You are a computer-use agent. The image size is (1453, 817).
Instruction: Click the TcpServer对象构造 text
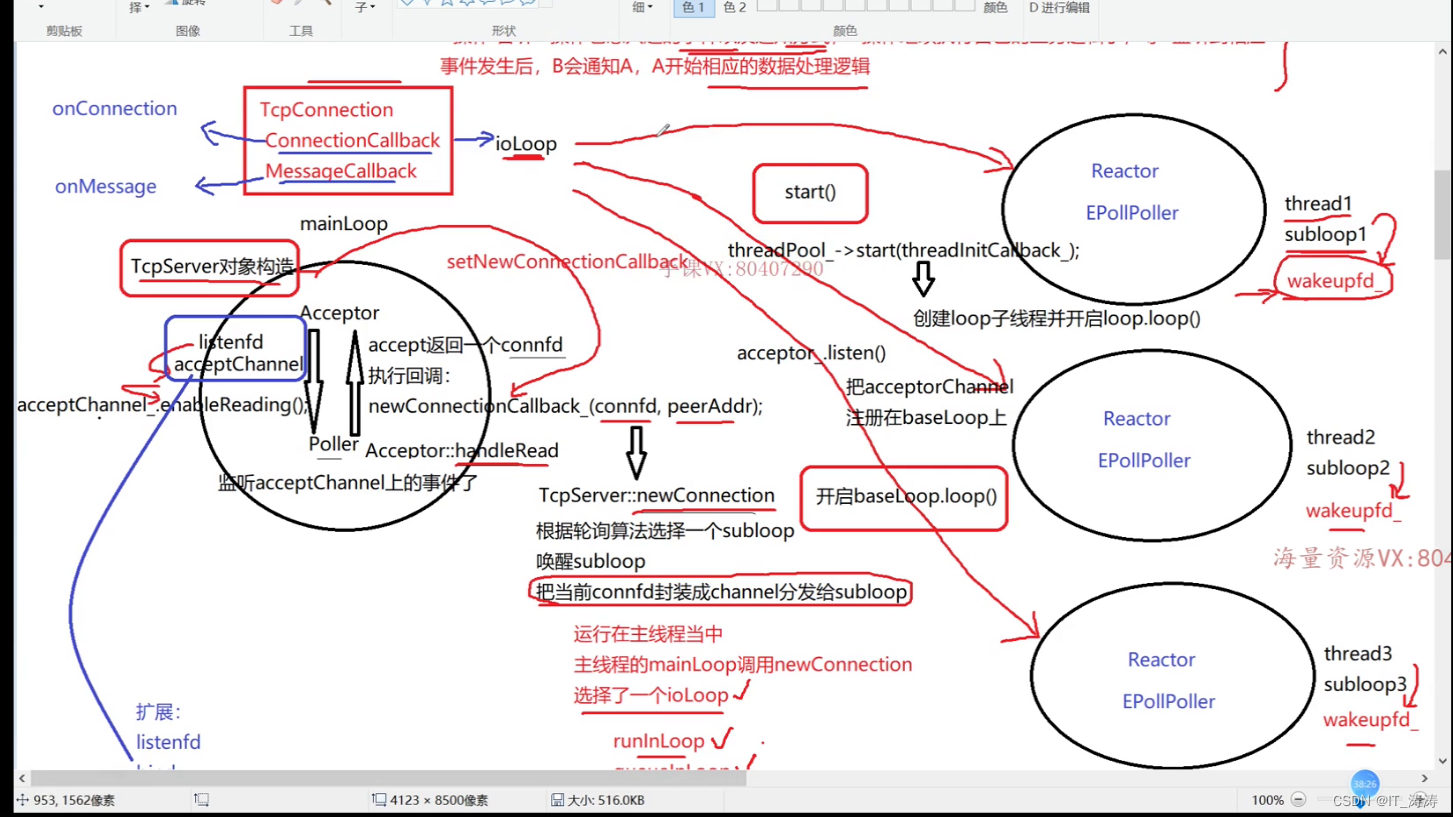pos(212,267)
